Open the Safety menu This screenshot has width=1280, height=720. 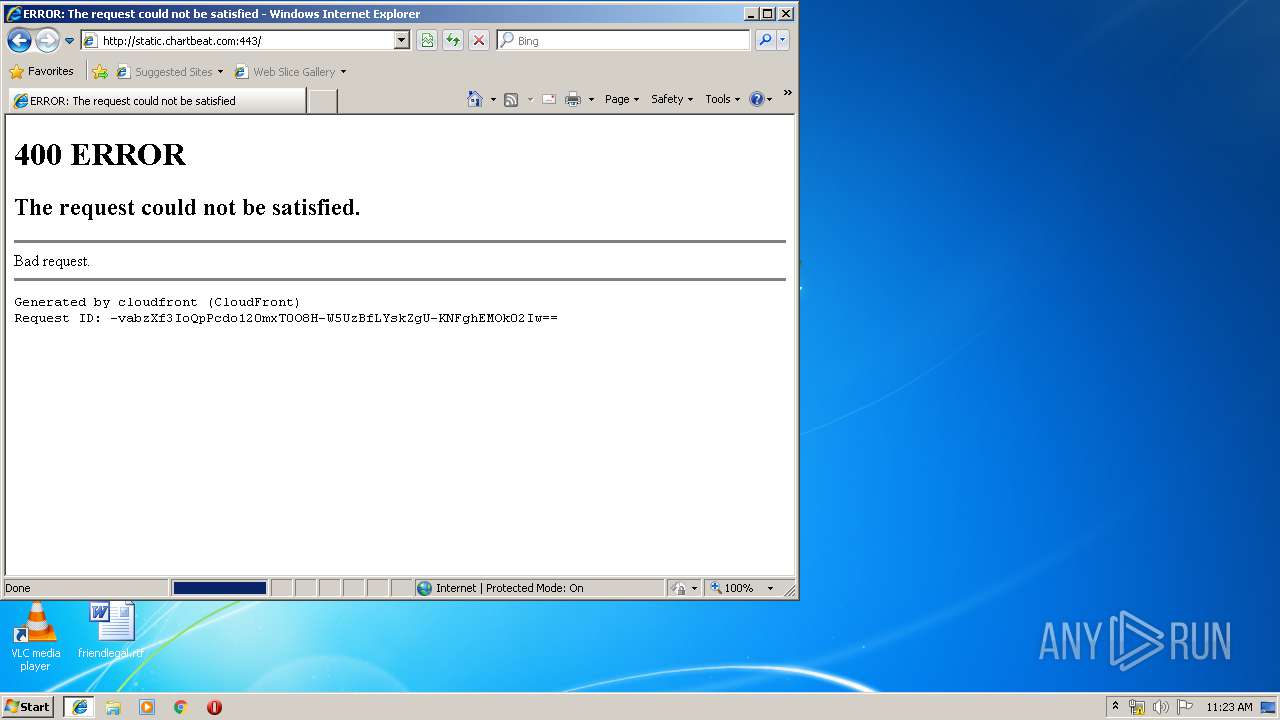coord(671,99)
